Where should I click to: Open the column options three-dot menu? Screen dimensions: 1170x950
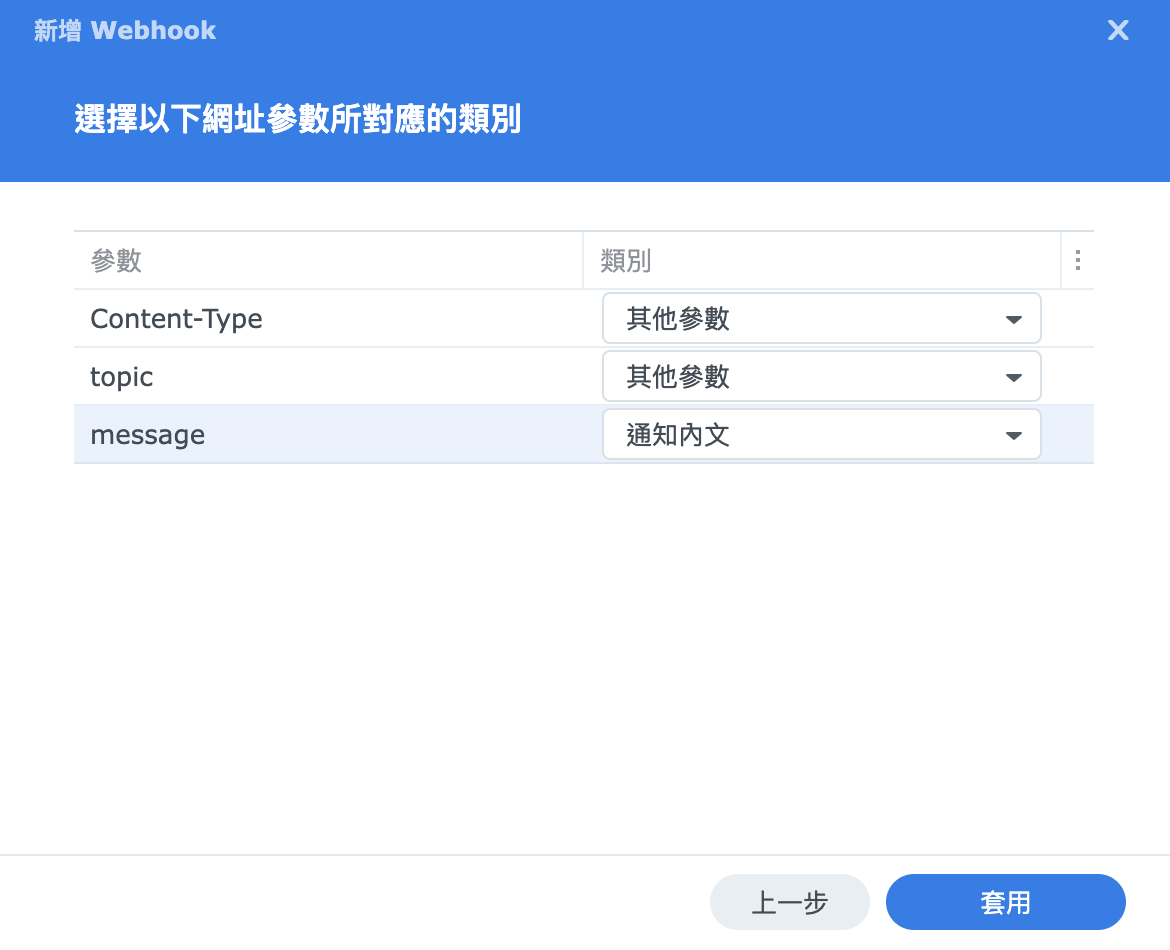click(1077, 261)
